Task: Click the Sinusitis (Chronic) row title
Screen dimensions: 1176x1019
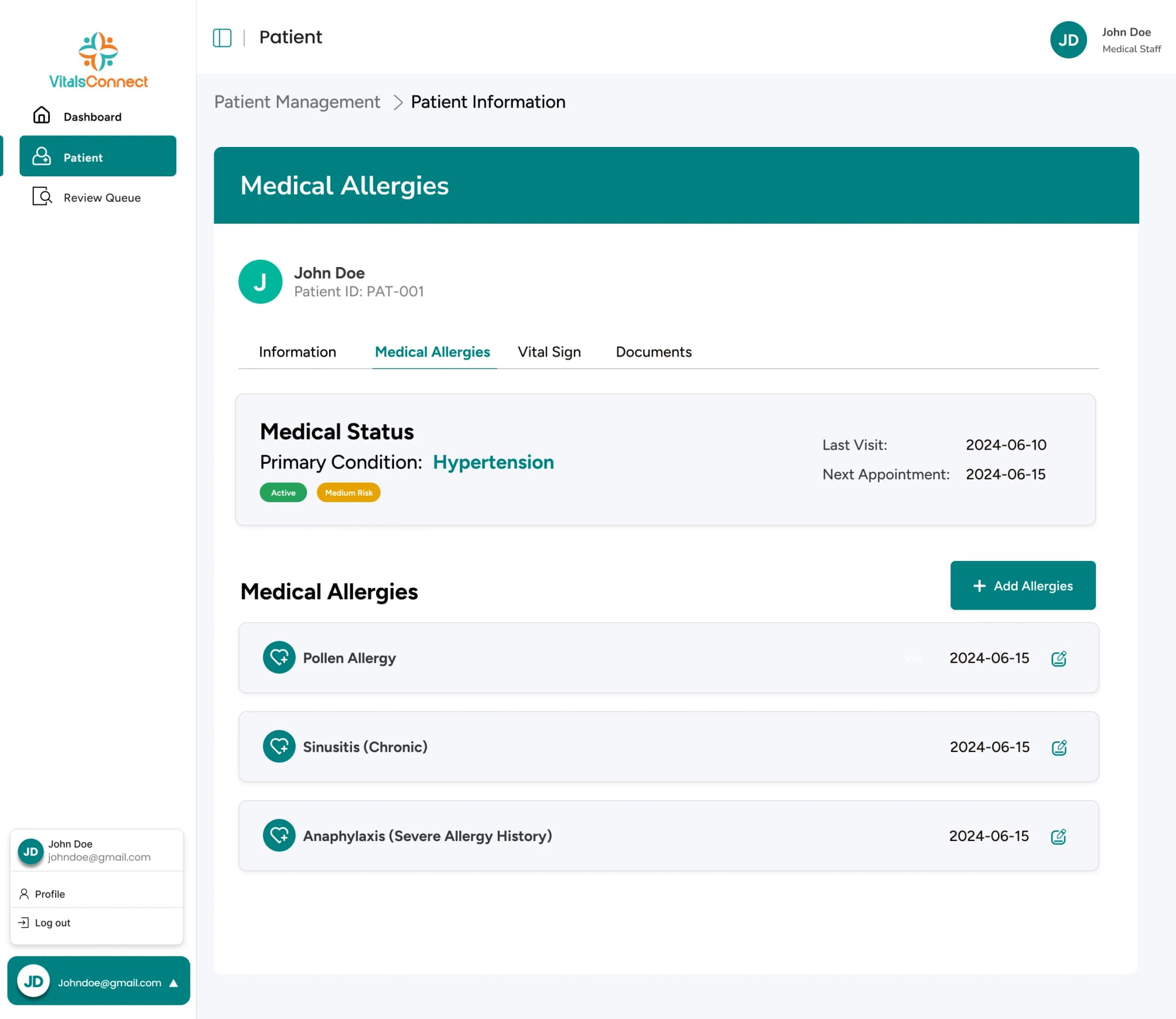Action: [x=365, y=747]
